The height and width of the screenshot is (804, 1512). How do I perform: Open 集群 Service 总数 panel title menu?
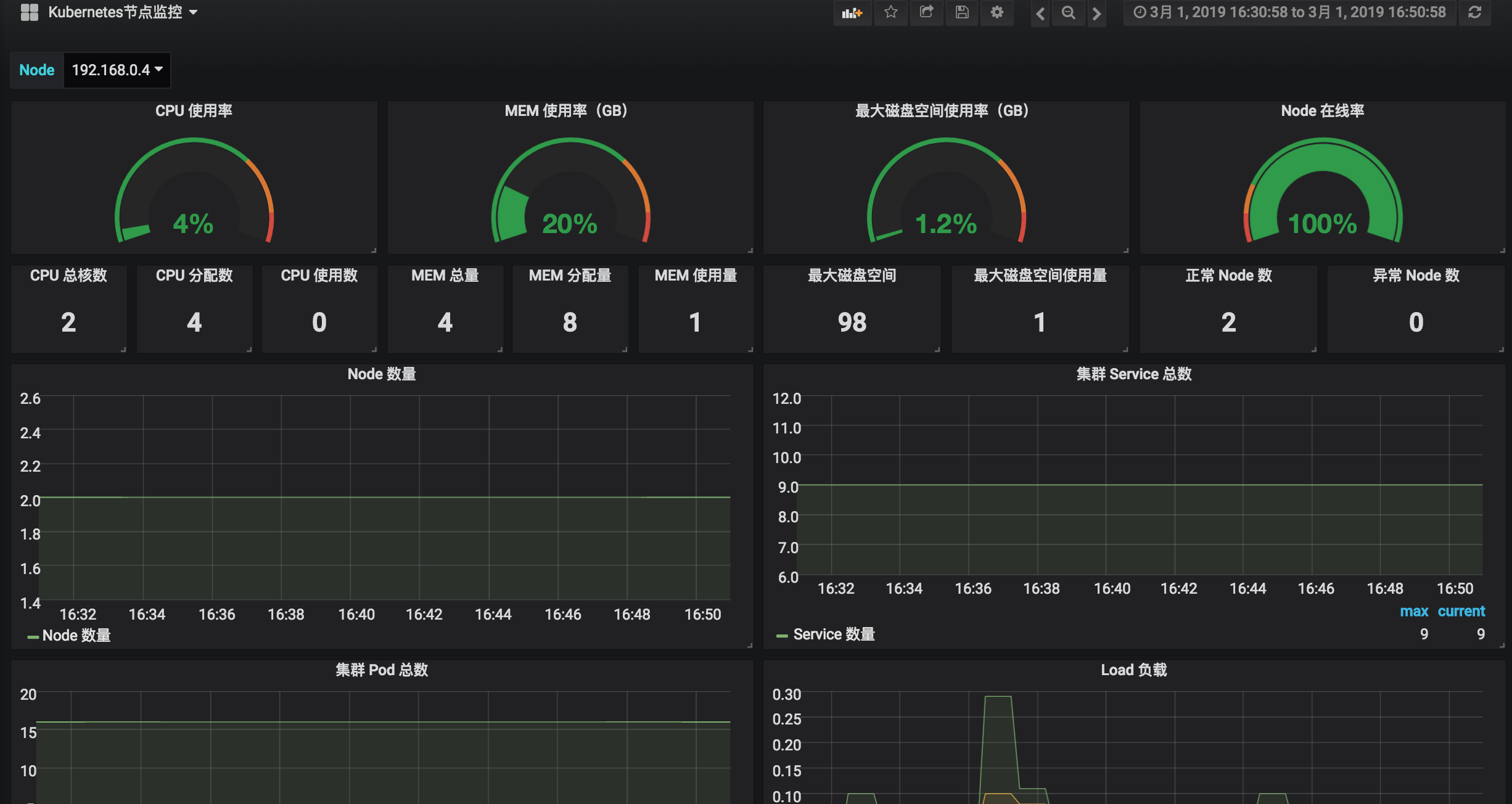(1134, 374)
